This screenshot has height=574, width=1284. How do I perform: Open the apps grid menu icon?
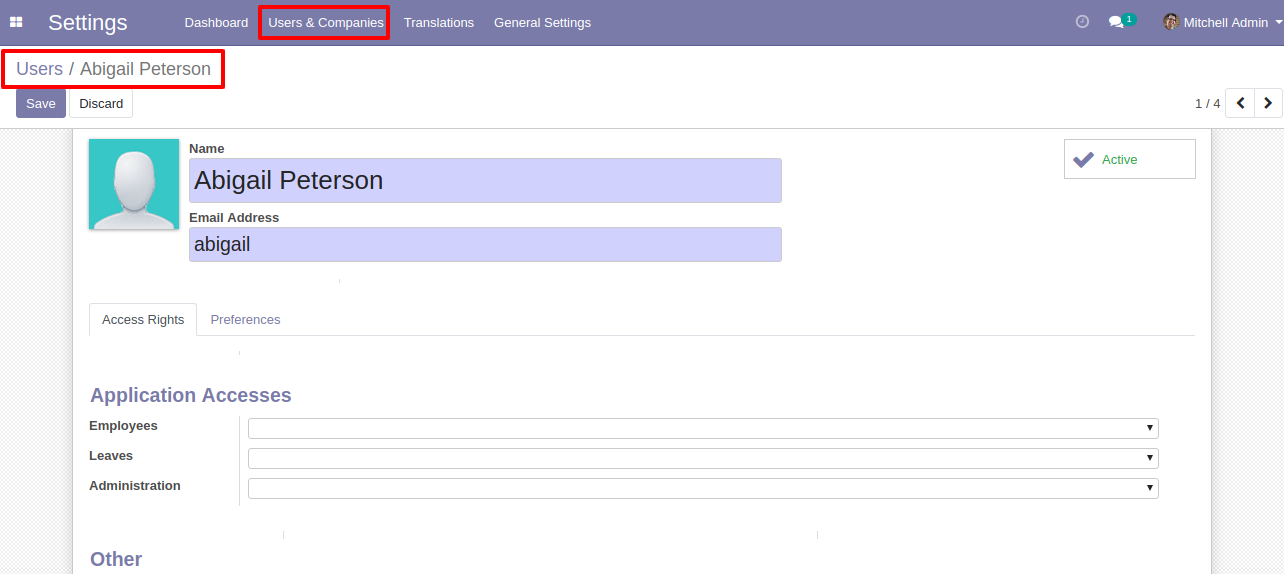click(x=16, y=22)
